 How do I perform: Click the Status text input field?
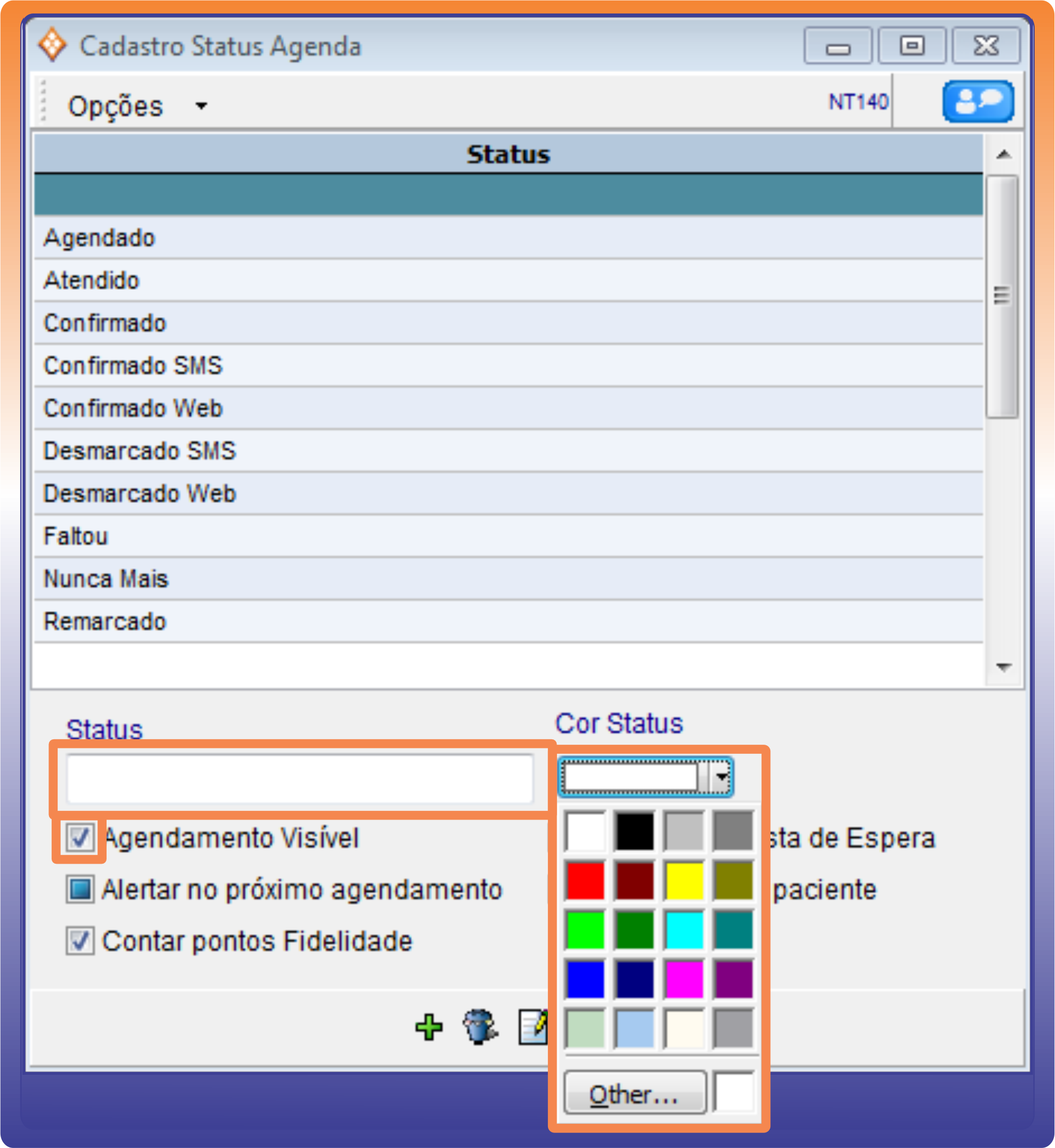pos(300,779)
